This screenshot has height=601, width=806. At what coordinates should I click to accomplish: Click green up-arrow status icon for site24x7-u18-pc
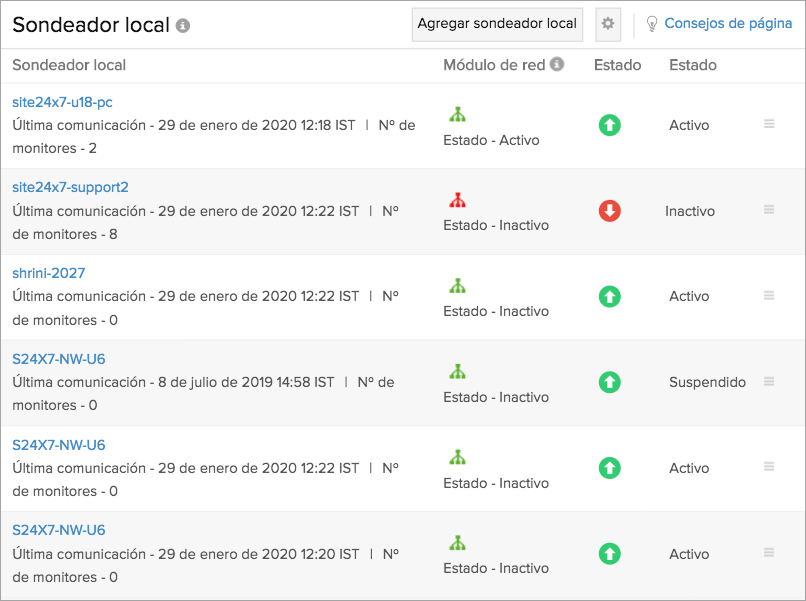click(610, 125)
